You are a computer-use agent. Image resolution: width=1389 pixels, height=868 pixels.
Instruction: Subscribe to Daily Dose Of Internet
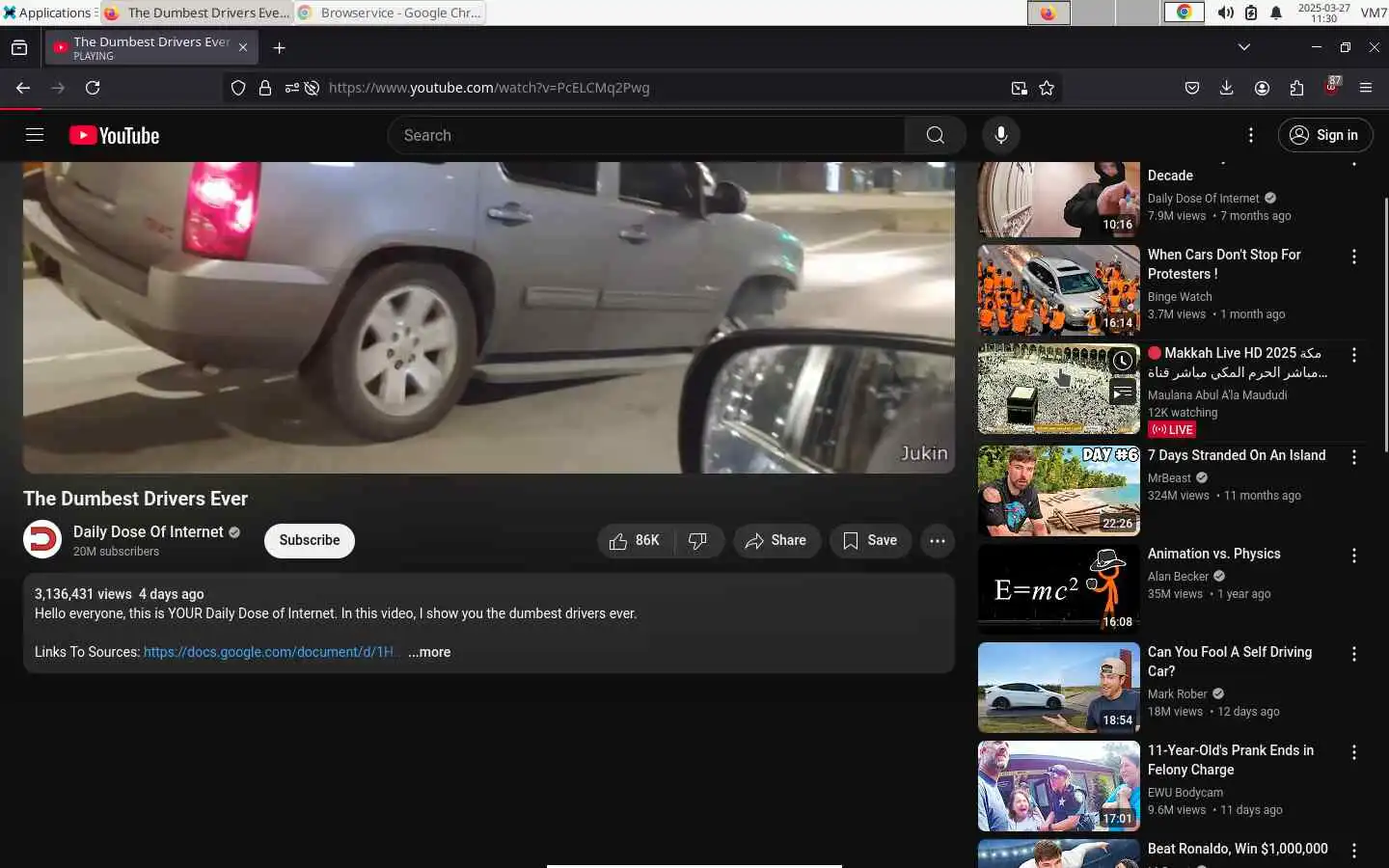[x=310, y=540]
